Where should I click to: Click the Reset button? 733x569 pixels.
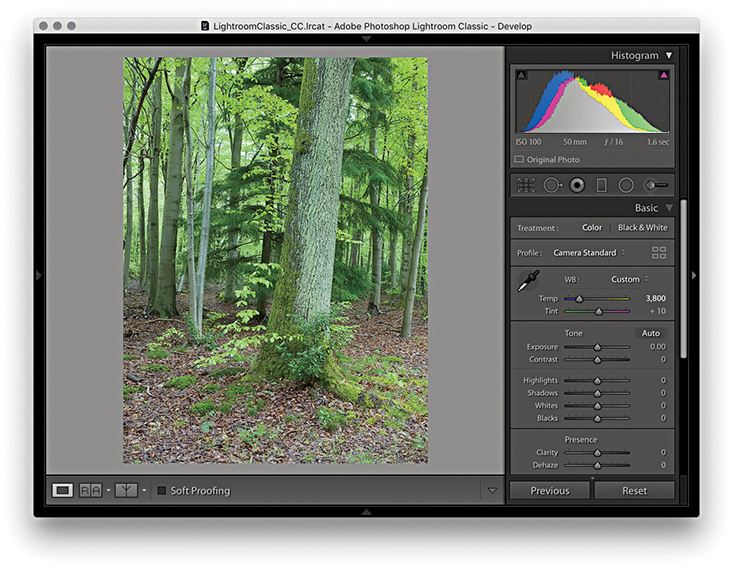(x=634, y=491)
